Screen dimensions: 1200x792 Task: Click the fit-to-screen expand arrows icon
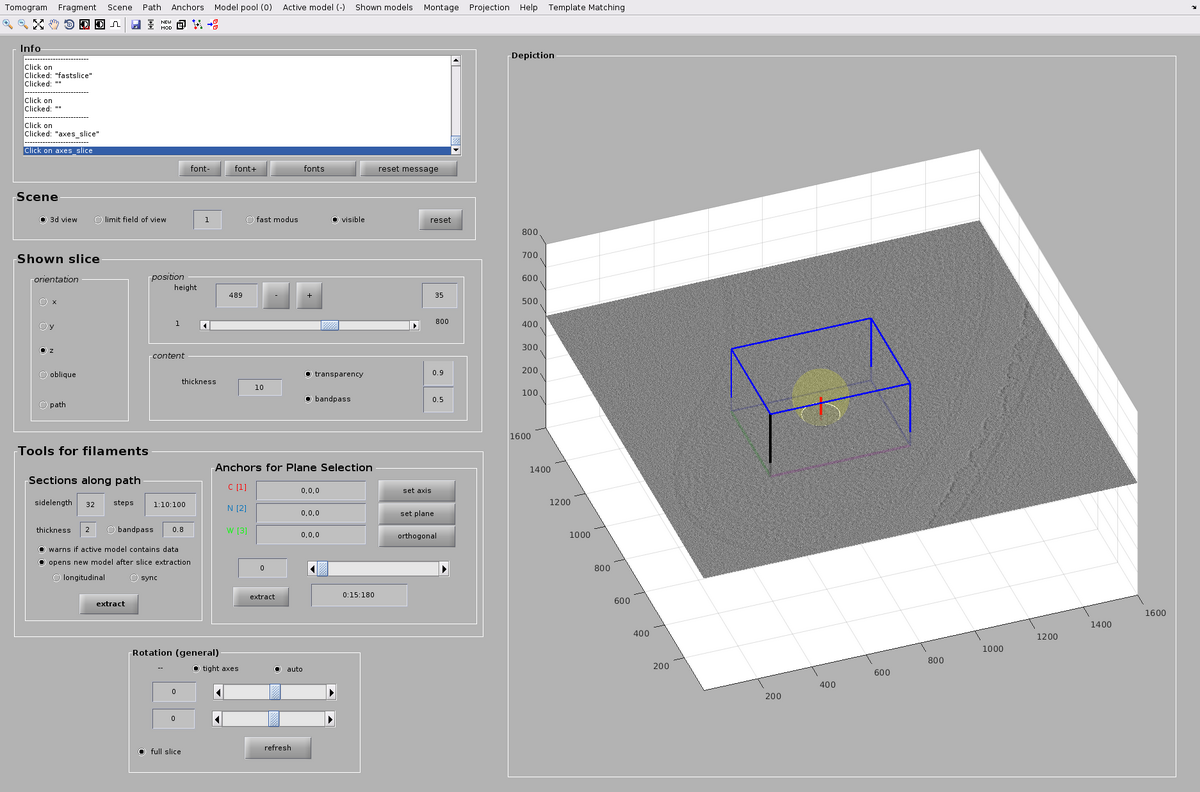click(38, 25)
